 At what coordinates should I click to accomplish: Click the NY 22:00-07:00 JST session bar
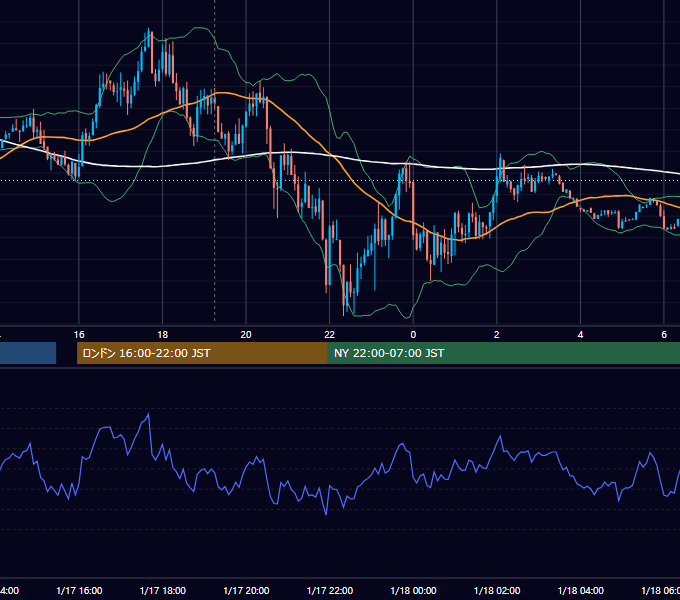coord(503,353)
